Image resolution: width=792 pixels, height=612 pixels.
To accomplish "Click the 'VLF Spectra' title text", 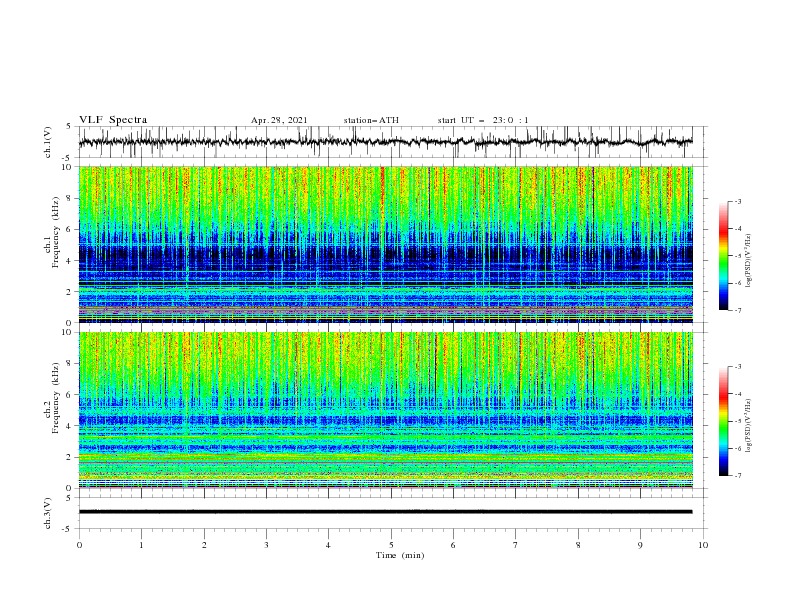I will point(113,120).
